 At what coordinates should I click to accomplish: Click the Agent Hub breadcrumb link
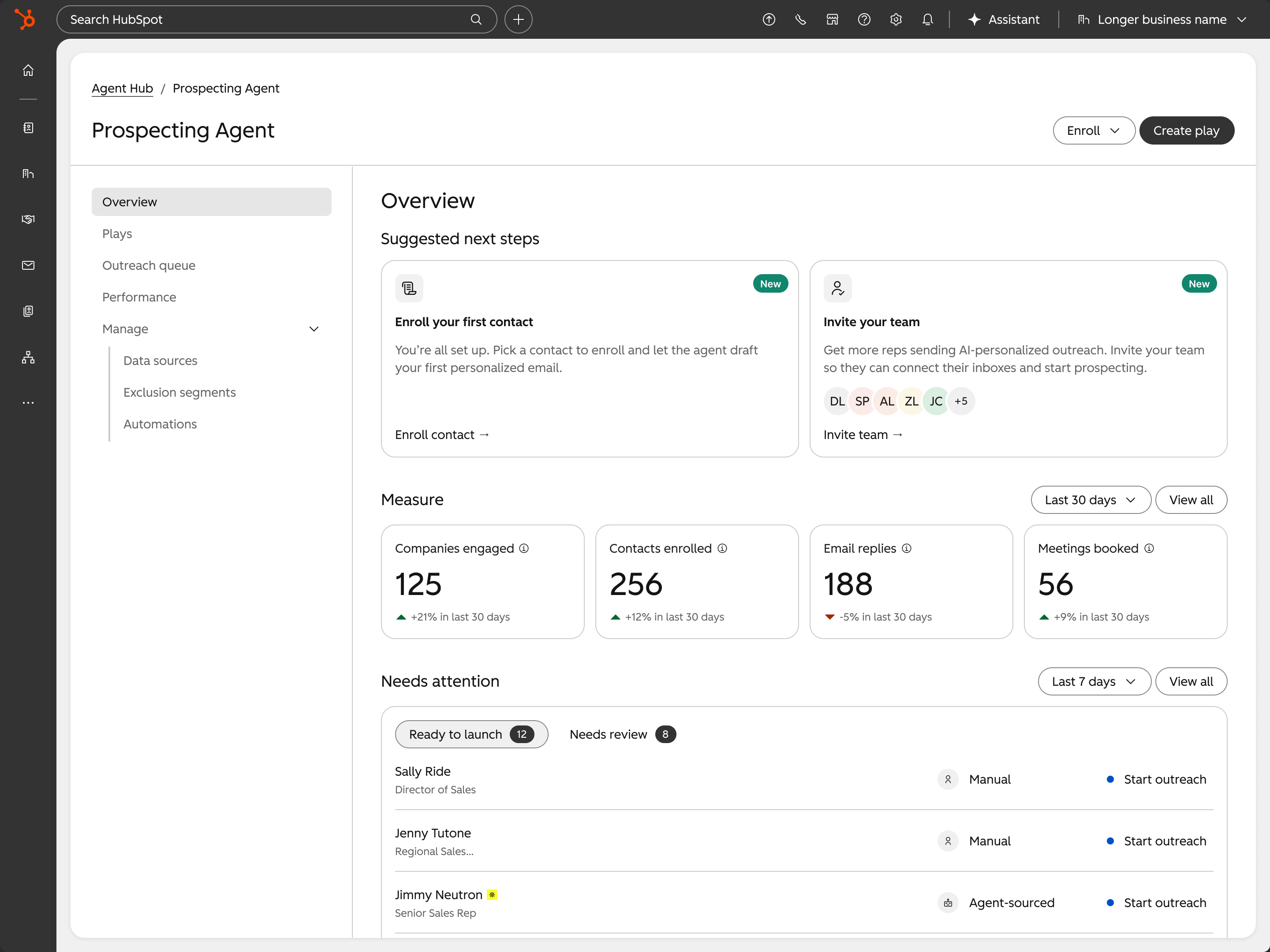(x=122, y=89)
